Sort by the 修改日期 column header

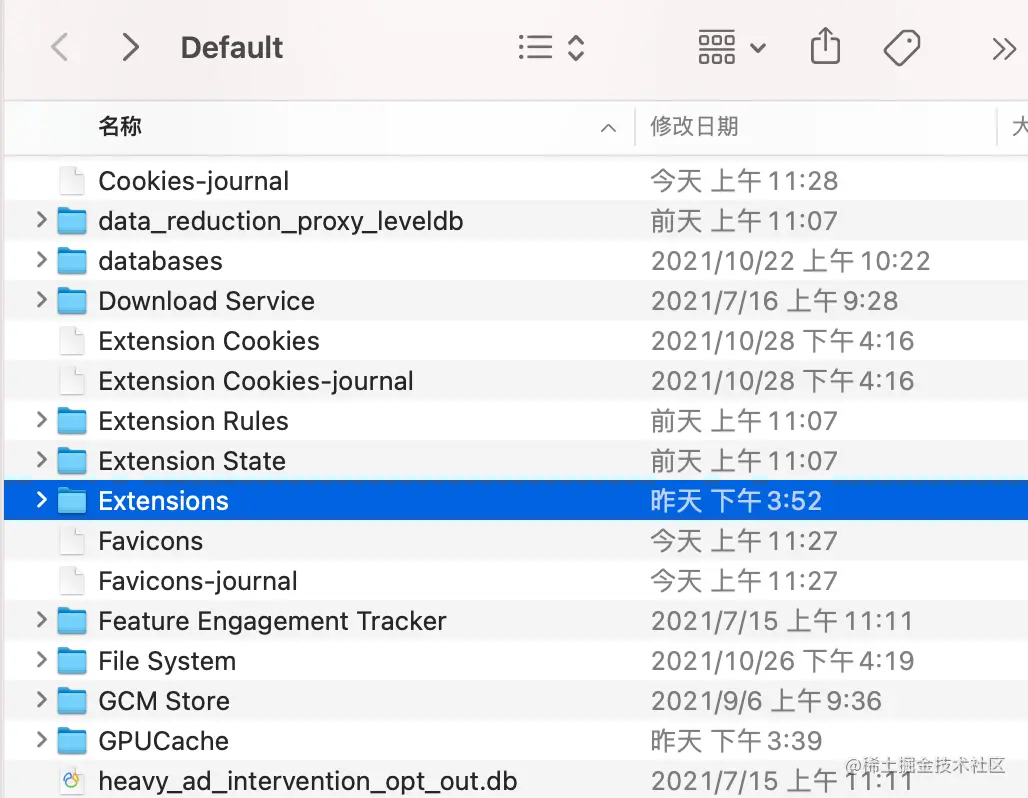694,126
